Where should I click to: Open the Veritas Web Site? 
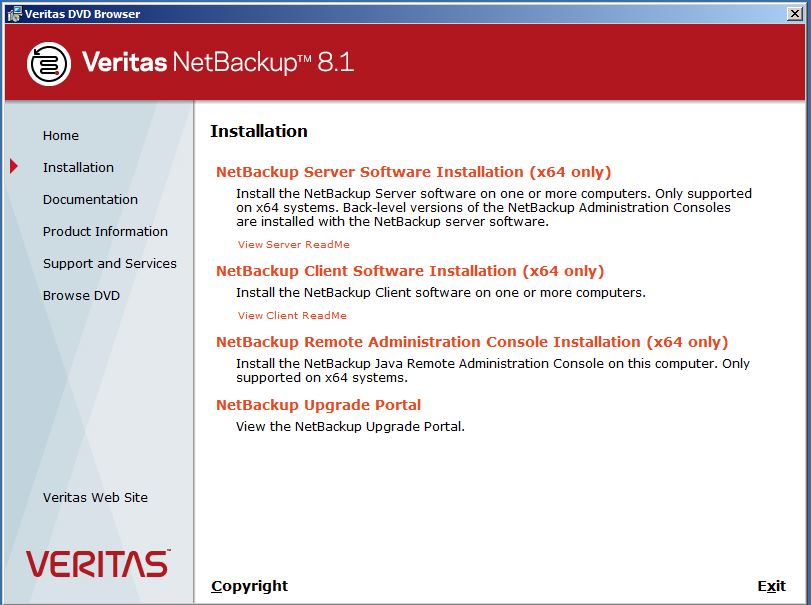(x=94, y=497)
